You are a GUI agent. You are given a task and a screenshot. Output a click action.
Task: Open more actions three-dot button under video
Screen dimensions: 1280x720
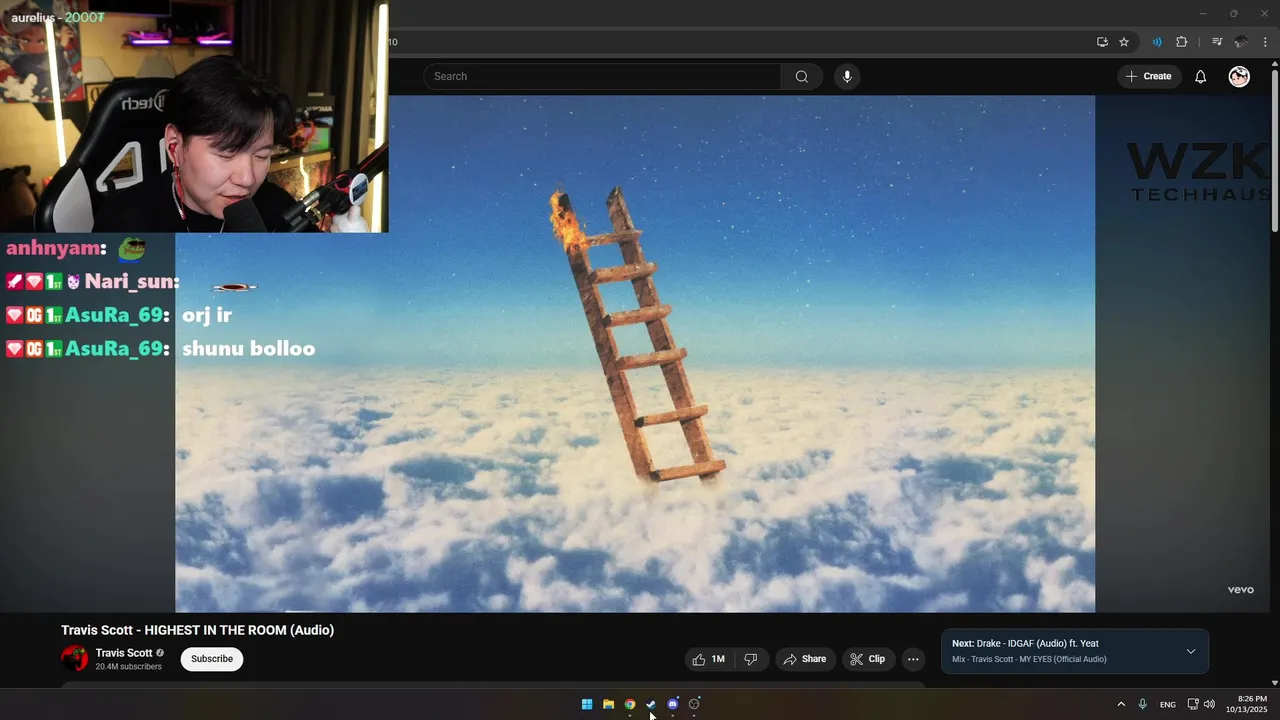point(913,659)
